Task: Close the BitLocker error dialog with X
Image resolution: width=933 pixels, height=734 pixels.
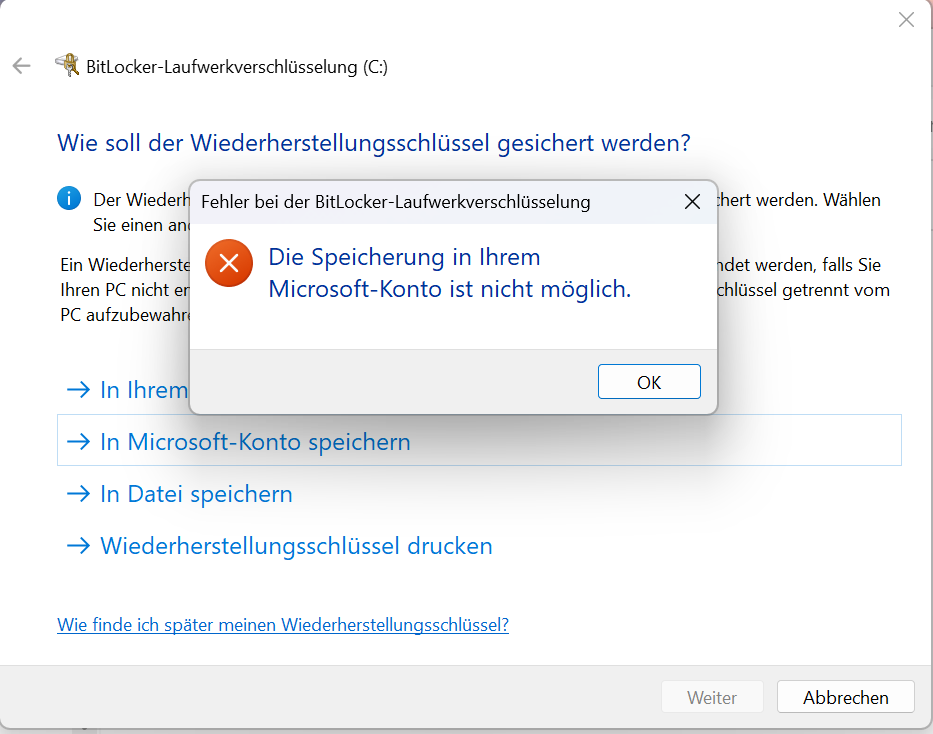Action: pyautogui.click(x=691, y=202)
